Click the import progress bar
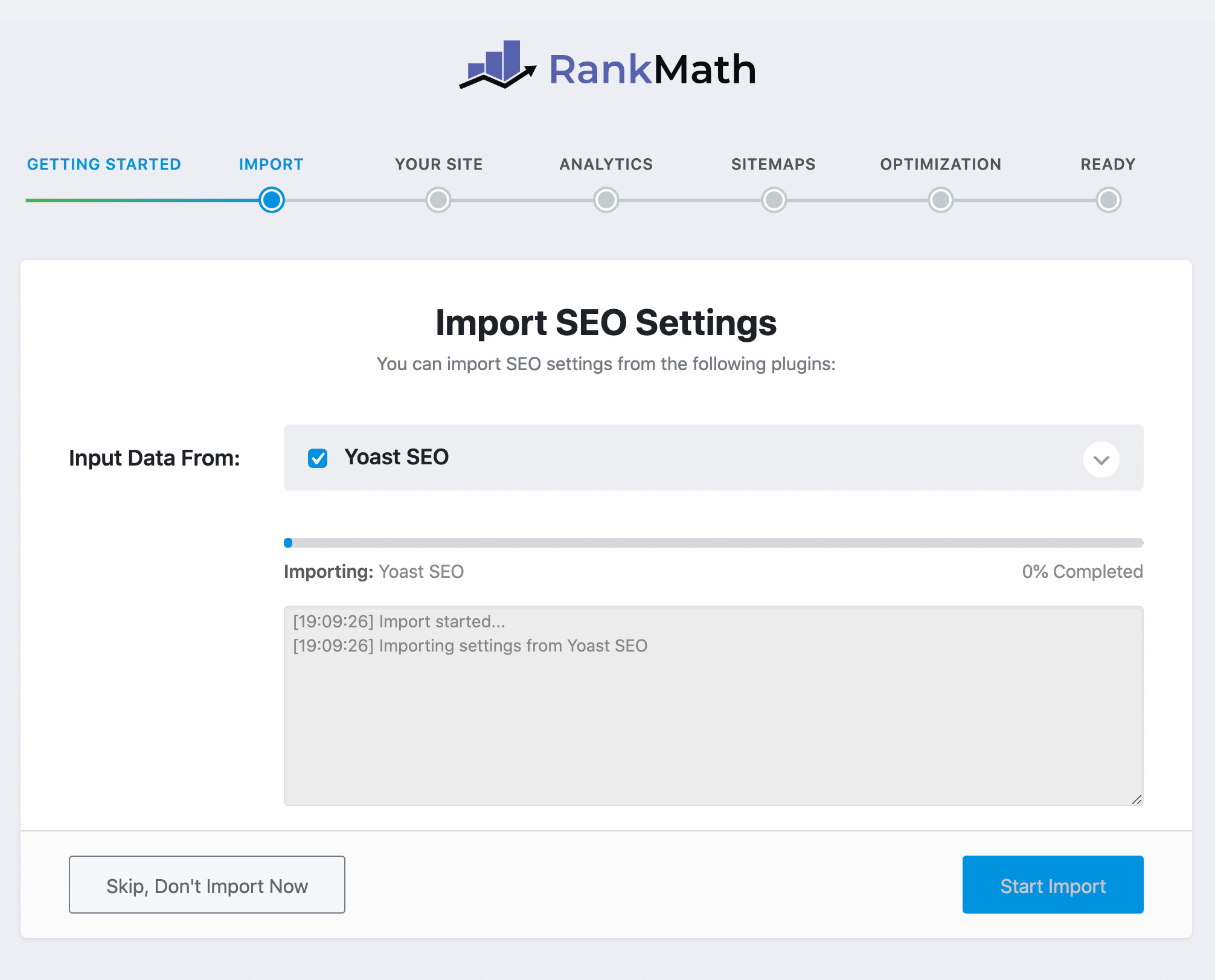Image resolution: width=1215 pixels, height=980 pixels. tap(714, 543)
